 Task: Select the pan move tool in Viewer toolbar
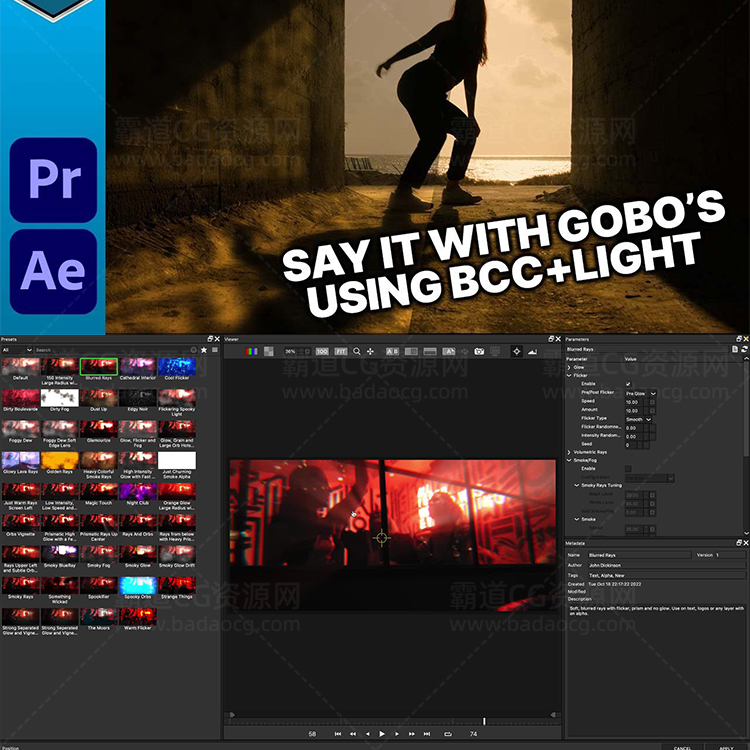(x=371, y=352)
